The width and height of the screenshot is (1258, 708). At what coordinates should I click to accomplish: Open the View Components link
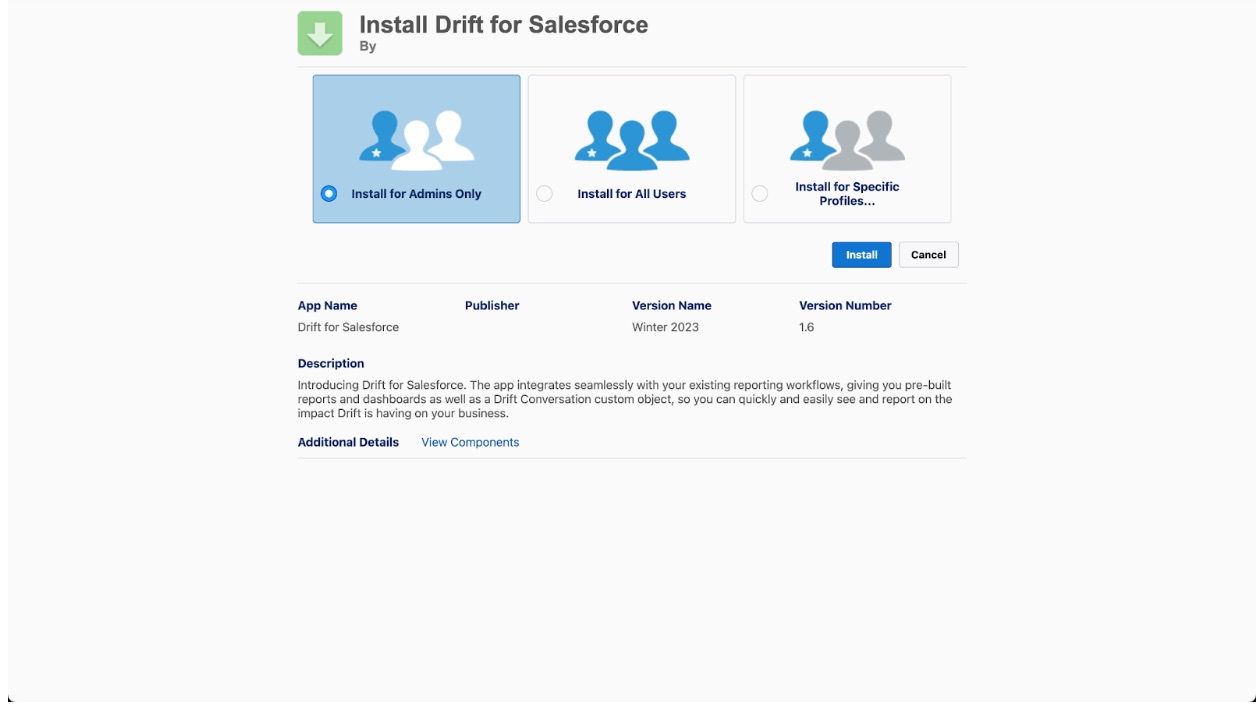click(470, 442)
